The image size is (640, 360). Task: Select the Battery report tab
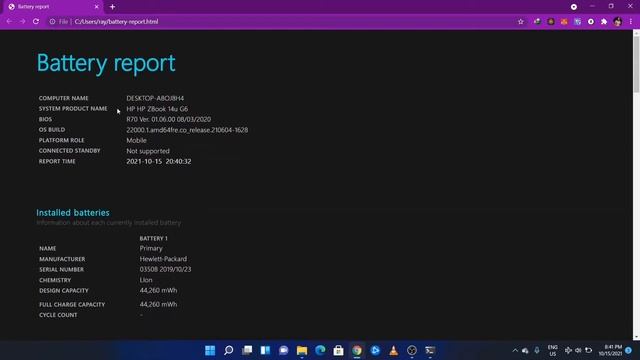[53, 7]
